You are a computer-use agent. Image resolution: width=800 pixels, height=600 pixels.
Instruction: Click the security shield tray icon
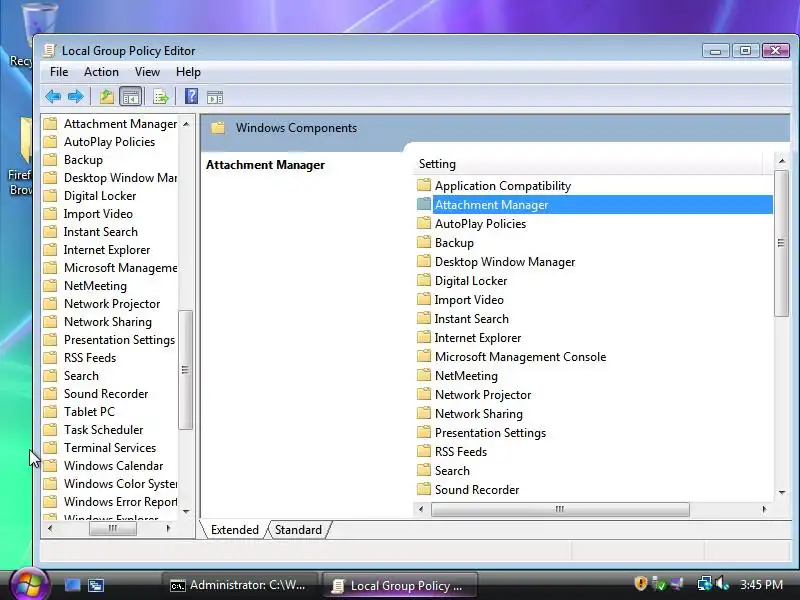tap(640, 583)
